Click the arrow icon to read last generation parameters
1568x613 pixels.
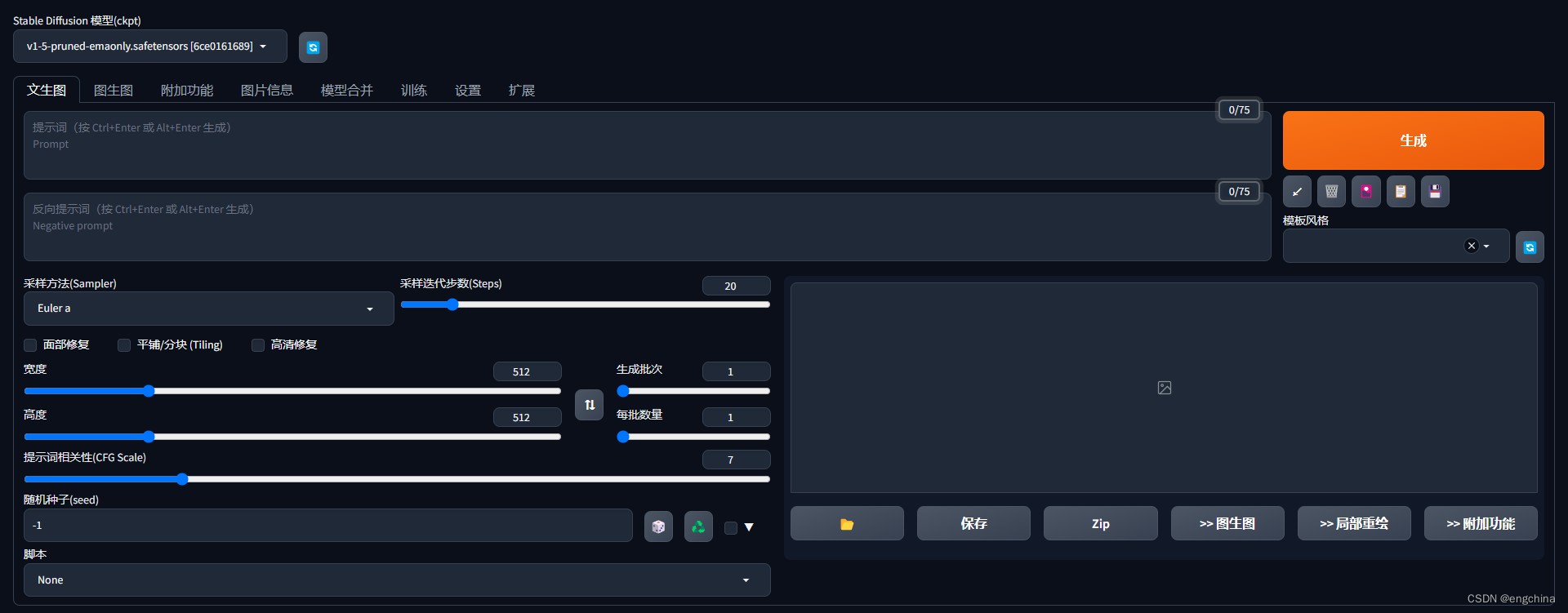pyautogui.click(x=1297, y=192)
